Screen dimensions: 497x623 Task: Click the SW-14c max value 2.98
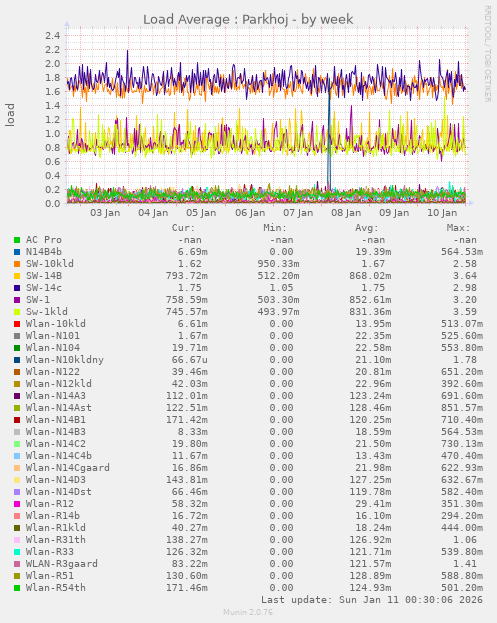click(465, 288)
